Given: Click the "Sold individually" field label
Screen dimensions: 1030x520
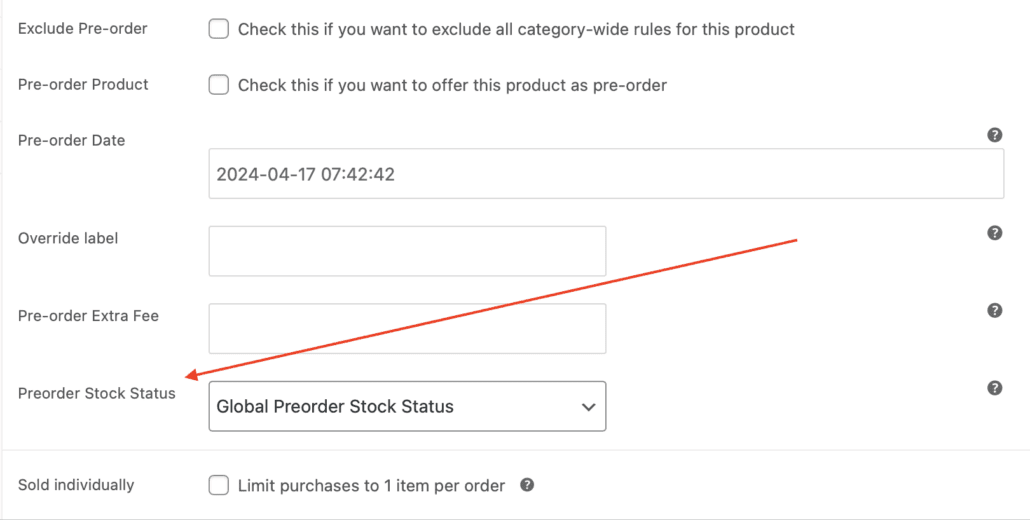Looking at the screenshot, I should point(76,485).
